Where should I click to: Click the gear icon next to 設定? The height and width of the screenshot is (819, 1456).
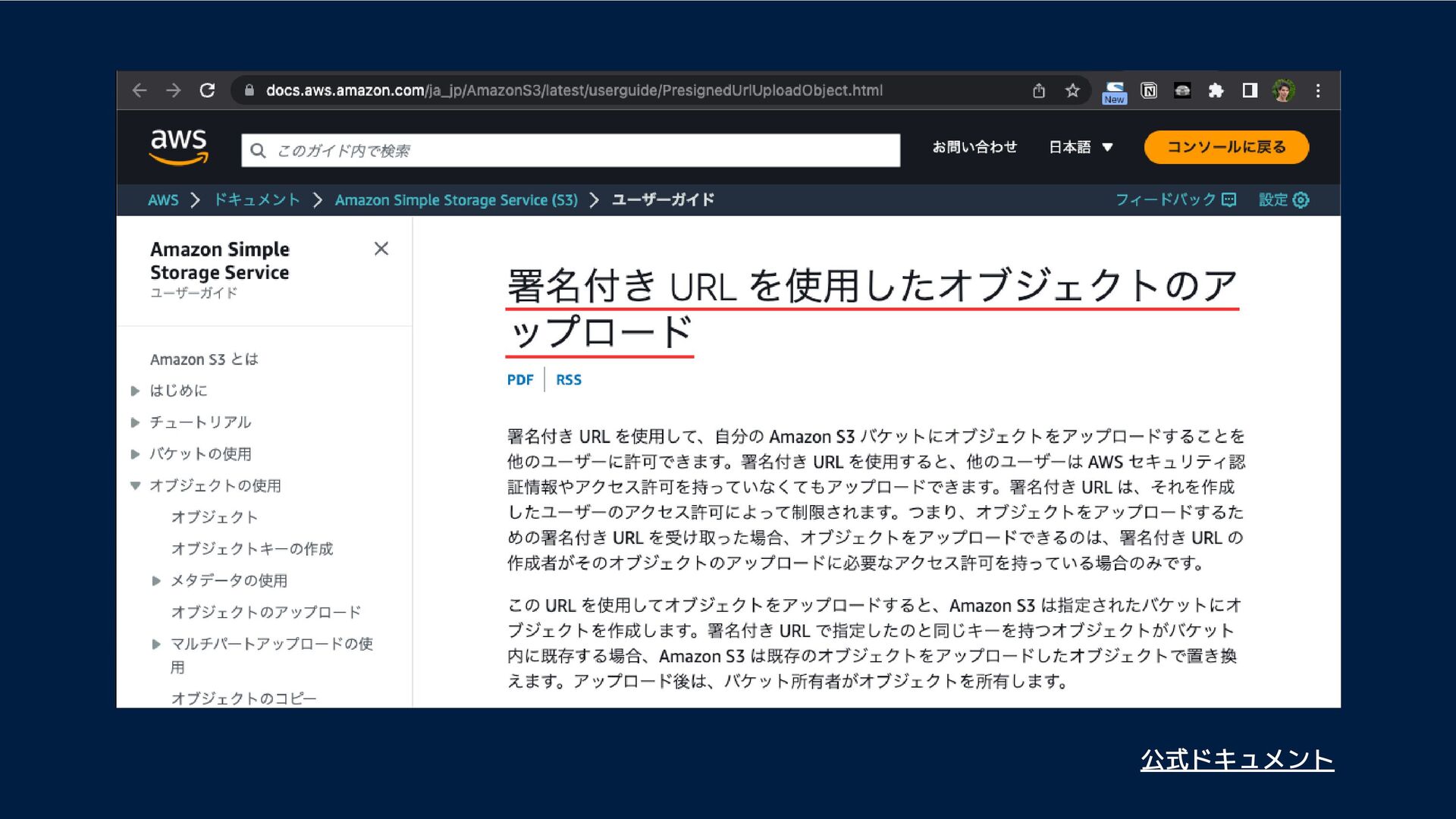pyautogui.click(x=1301, y=199)
